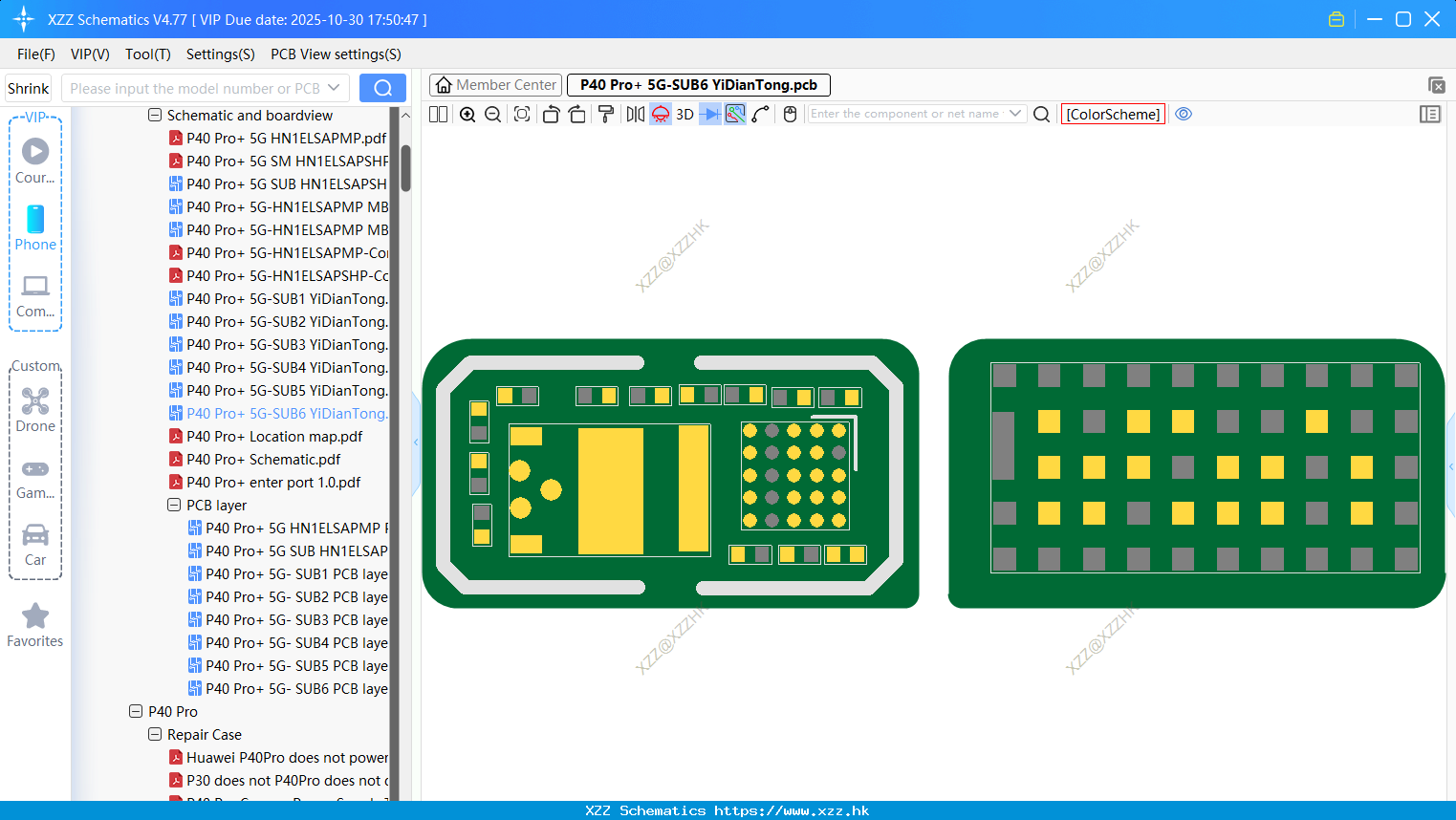Select the paint roller highlight tool
1456x820 pixels.
606,115
